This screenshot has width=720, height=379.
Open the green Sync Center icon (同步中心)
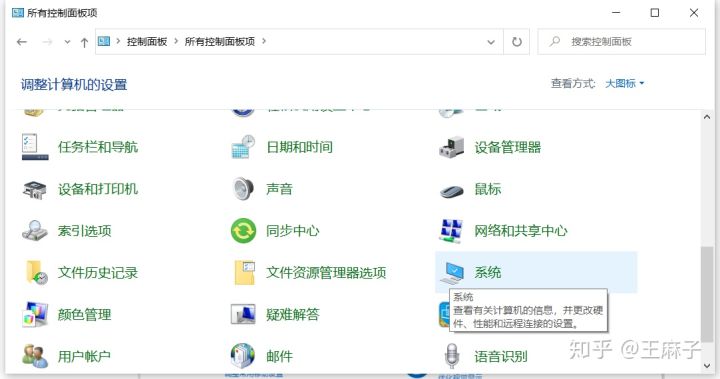coord(243,231)
